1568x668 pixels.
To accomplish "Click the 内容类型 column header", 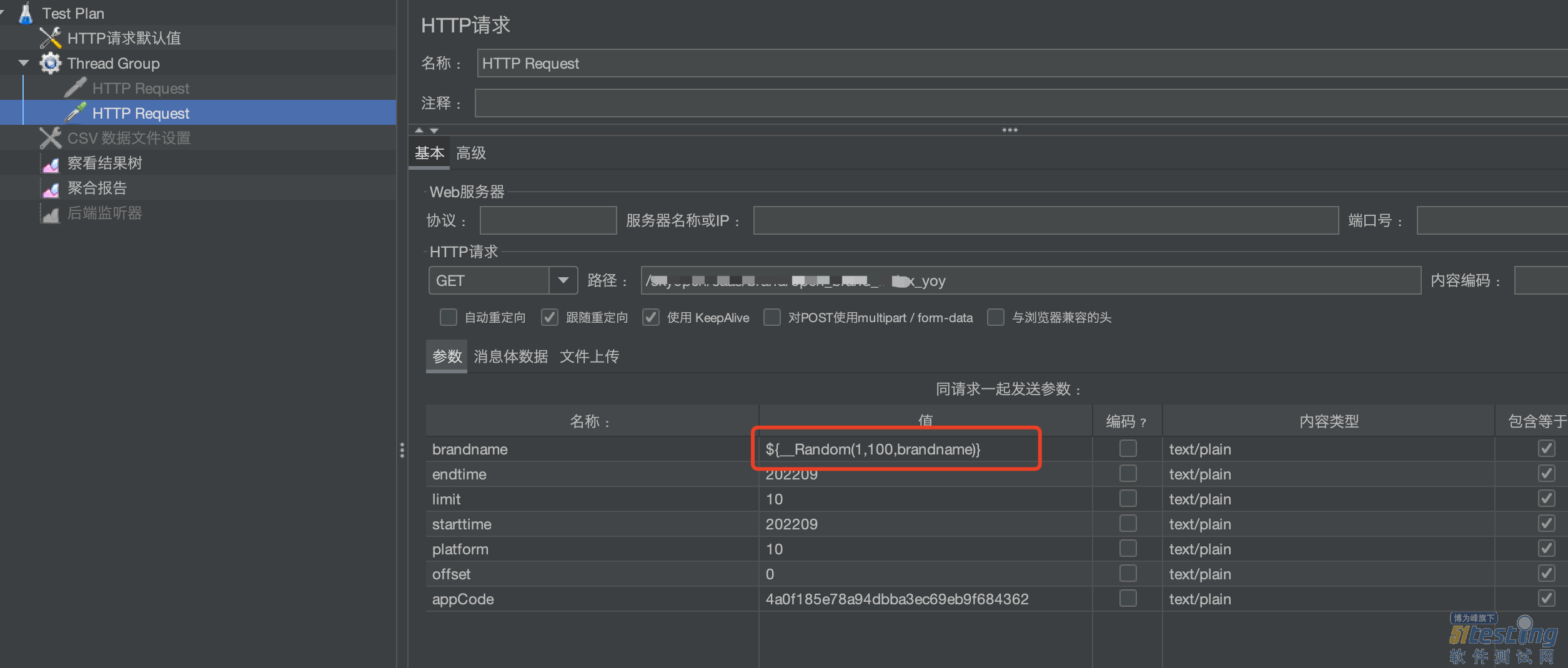I will tap(1329, 421).
